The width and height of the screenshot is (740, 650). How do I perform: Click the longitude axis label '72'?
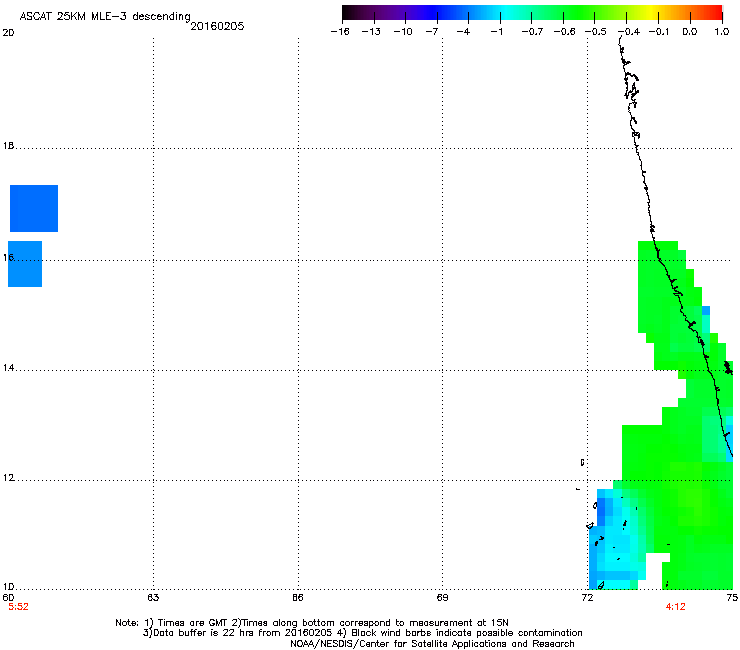[x=587, y=598]
